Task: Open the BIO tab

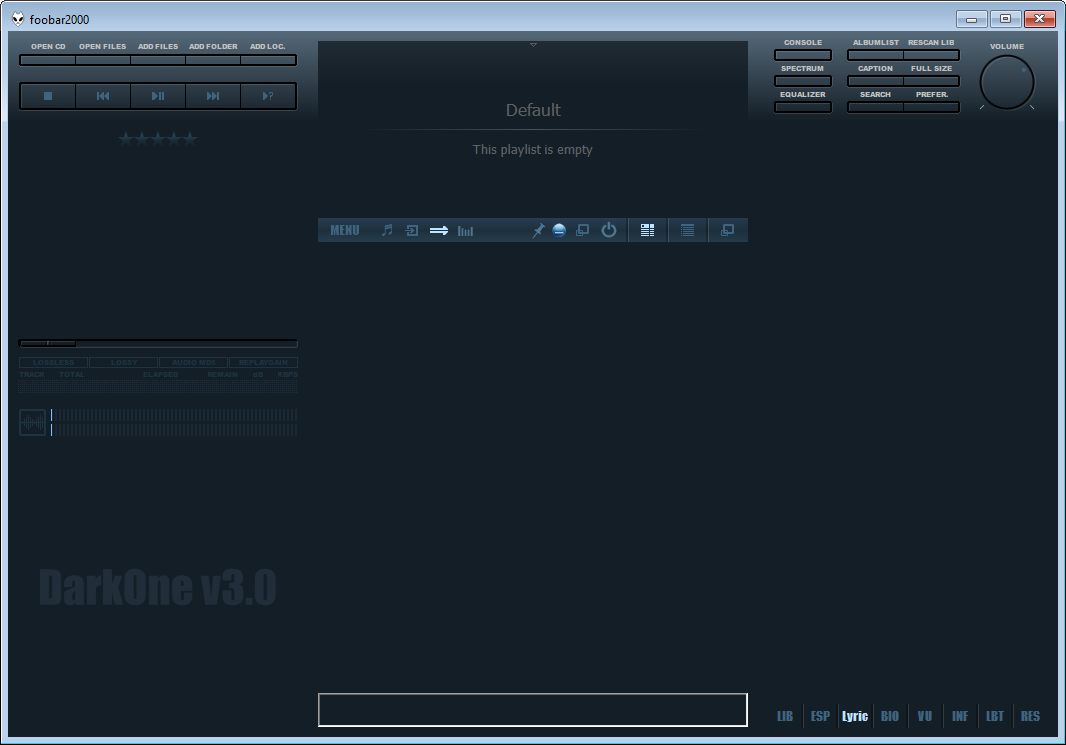Action: [890, 716]
